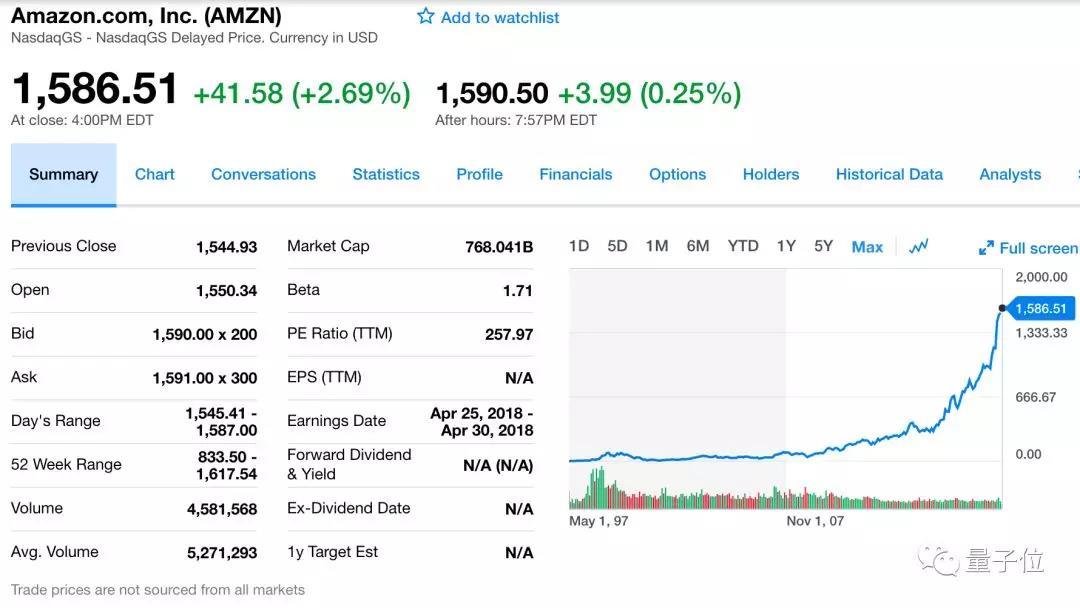
Task: Open the Historical Data tab
Action: click(889, 174)
